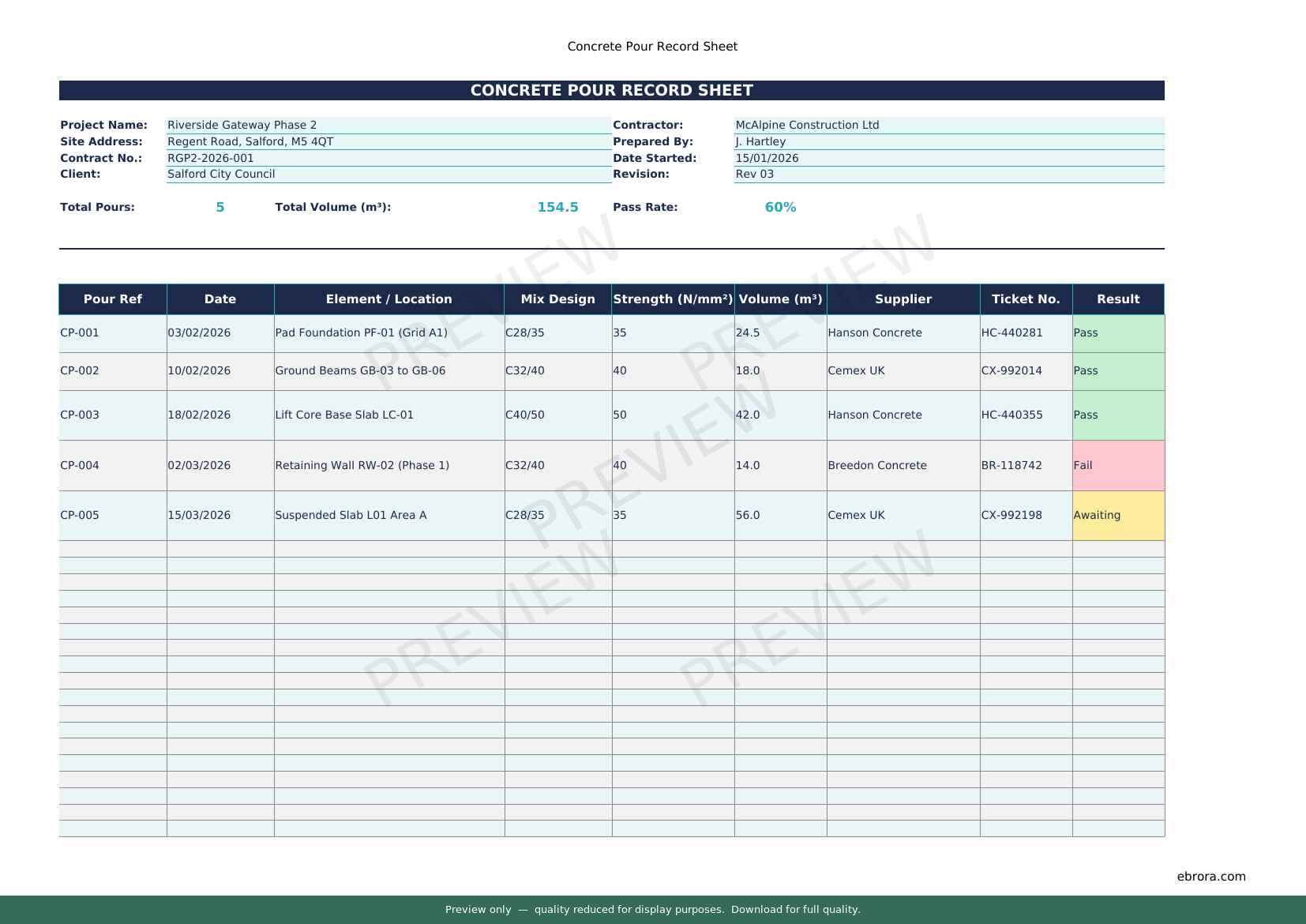Click the Site Address field
Screen dimensions: 1306x924
(x=388, y=141)
